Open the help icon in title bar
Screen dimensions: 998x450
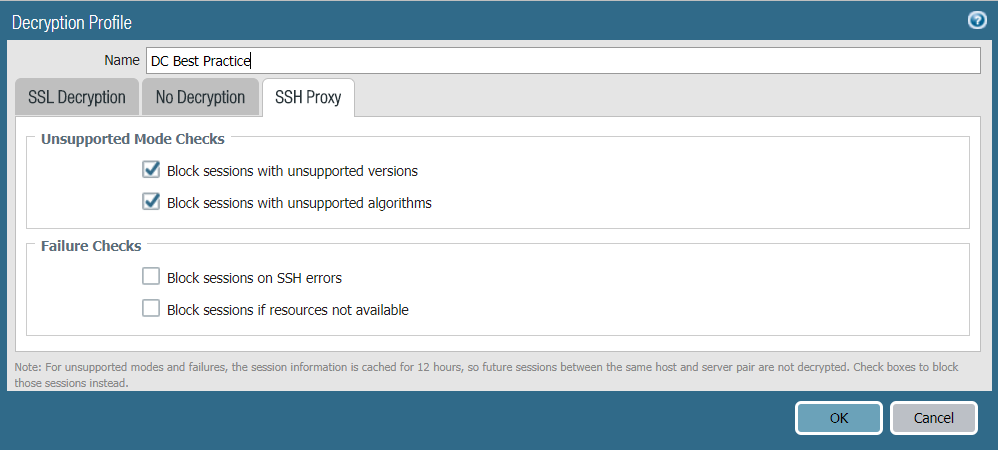[977, 20]
